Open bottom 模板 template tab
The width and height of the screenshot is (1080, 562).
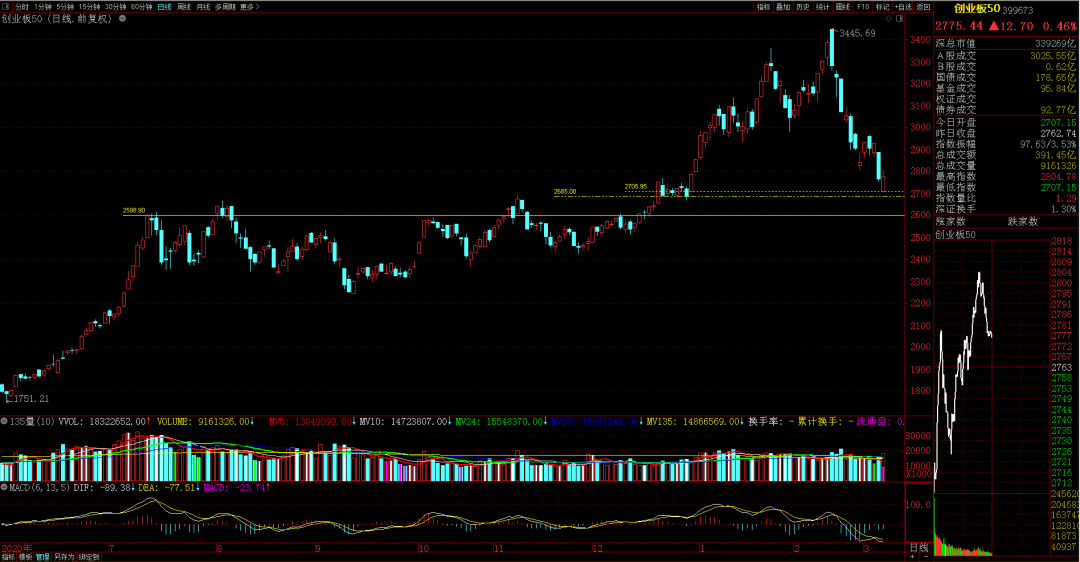tap(25, 557)
